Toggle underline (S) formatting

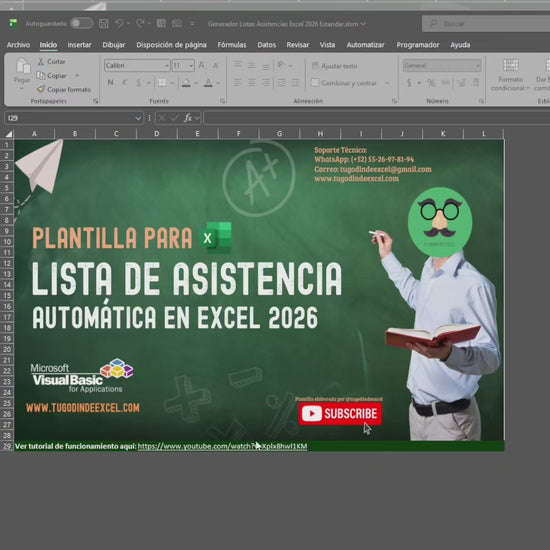pyautogui.click(x=139, y=83)
